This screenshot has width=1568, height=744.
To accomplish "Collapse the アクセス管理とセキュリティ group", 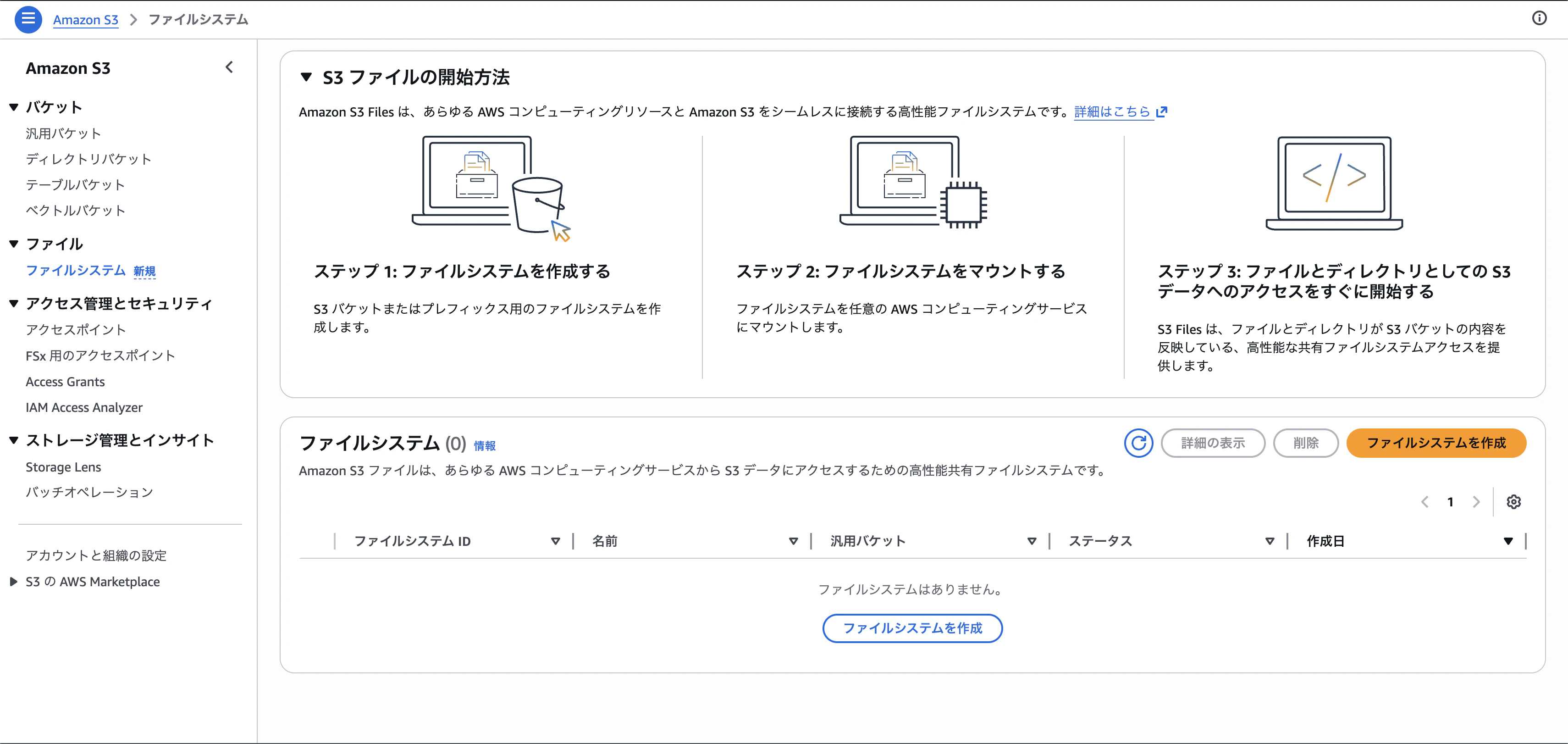I will [14, 303].
